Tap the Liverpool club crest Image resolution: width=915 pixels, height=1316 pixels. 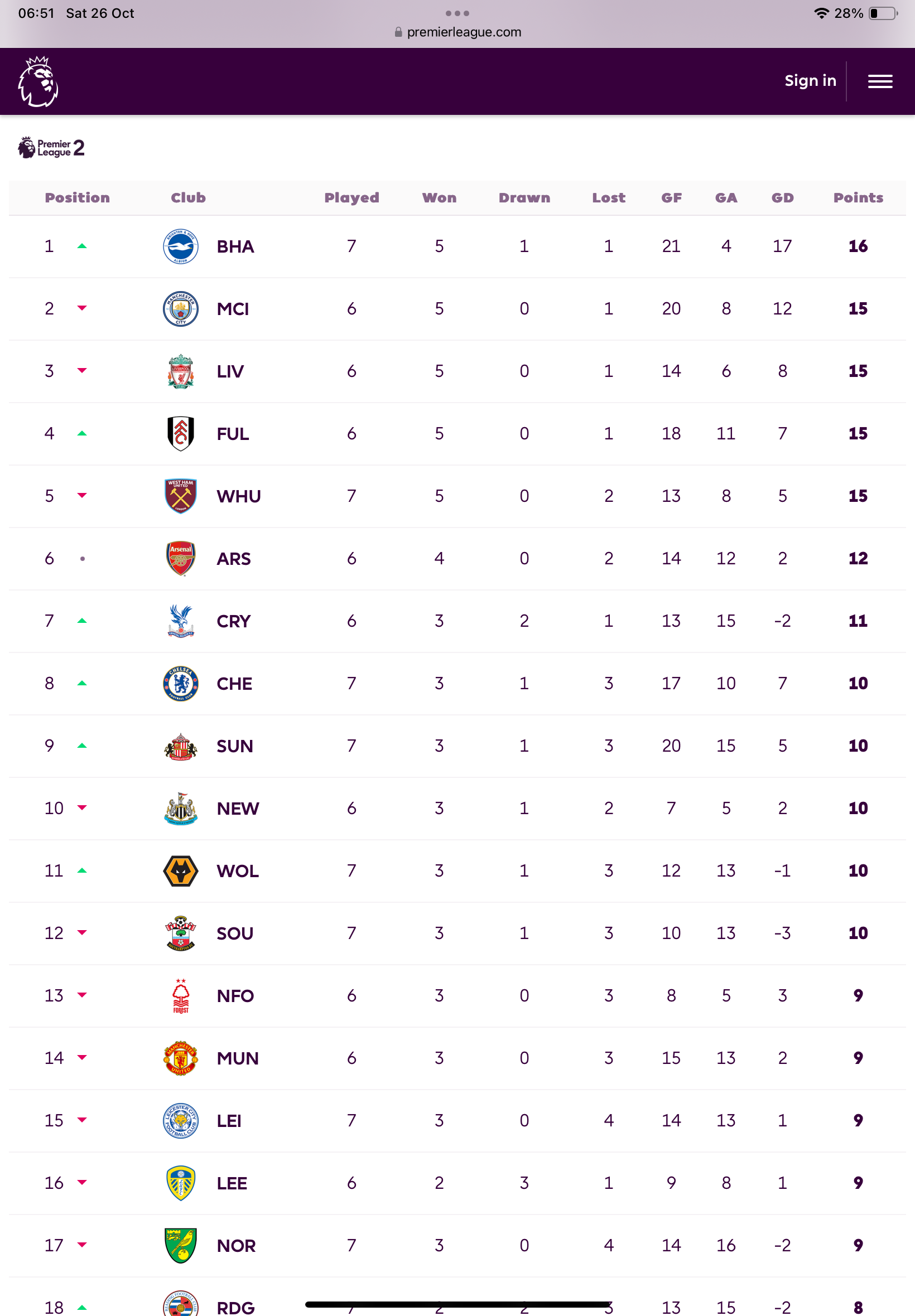tap(181, 371)
